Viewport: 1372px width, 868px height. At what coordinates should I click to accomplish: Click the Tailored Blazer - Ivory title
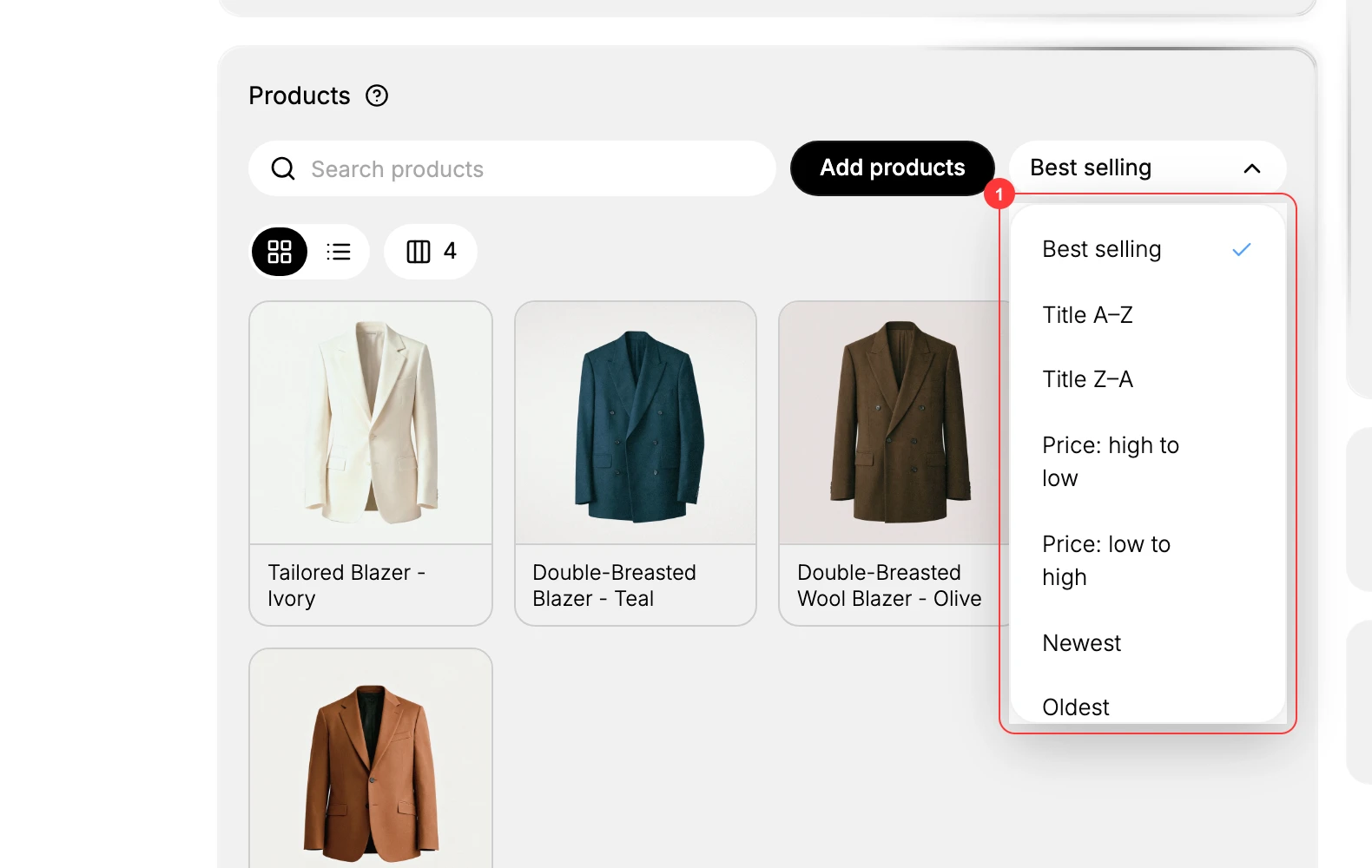pos(346,586)
